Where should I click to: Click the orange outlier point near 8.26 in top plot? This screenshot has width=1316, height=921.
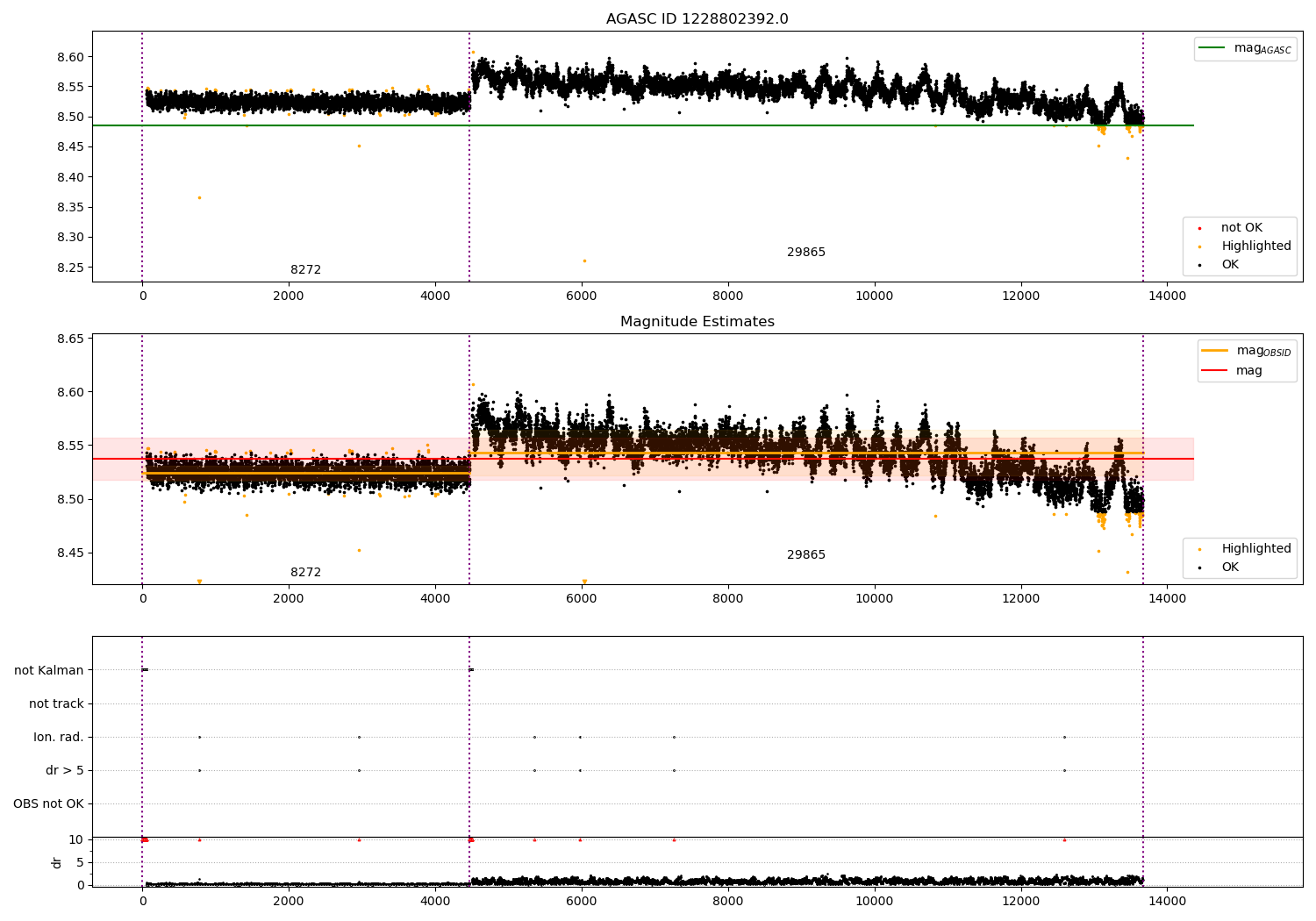(584, 261)
